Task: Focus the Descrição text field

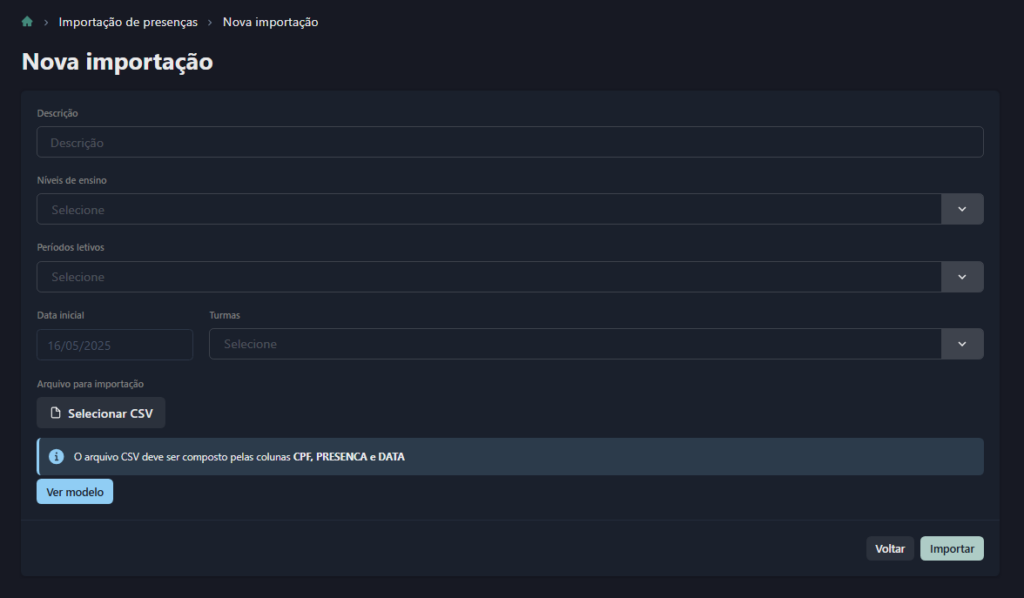Action: pyautogui.click(x=510, y=142)
